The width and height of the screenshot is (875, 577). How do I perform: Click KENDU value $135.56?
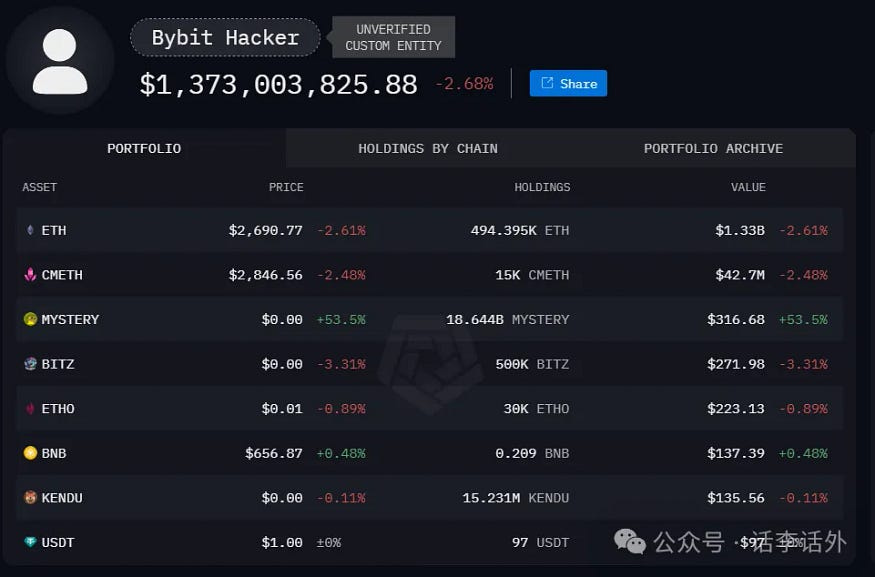pyautogui.click(x=736, y=498)
